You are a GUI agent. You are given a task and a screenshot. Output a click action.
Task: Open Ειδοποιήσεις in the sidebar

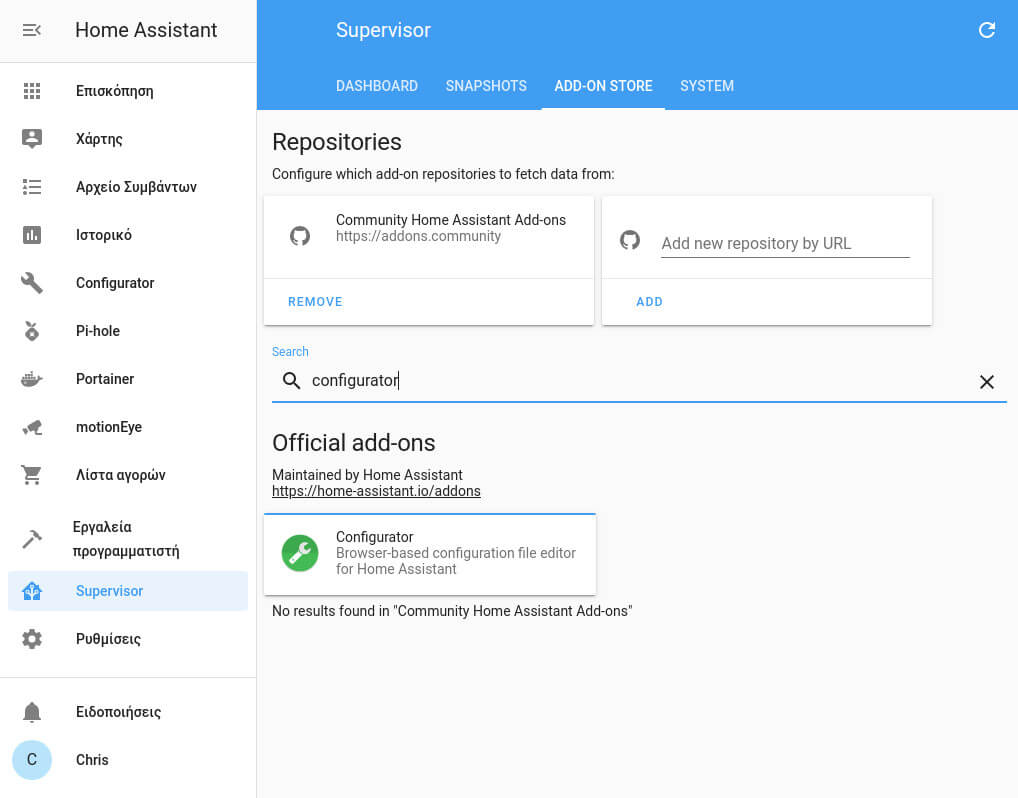point(128,712)
